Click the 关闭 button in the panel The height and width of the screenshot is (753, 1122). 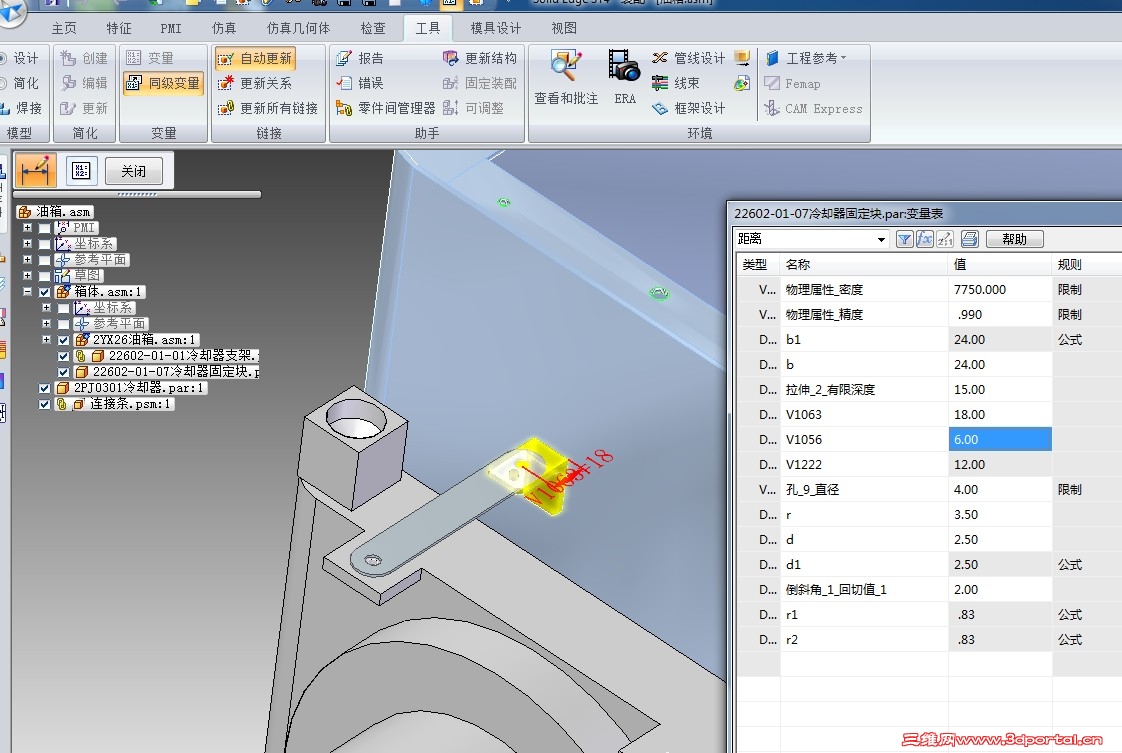133,171
